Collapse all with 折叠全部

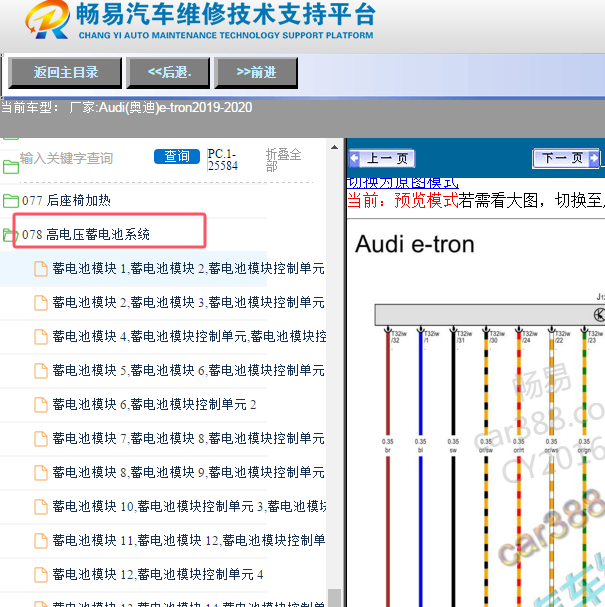pos(283,159)
